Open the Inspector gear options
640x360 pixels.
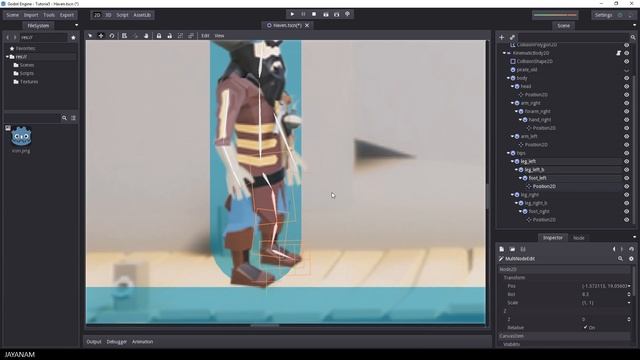(x=631, y=259)
